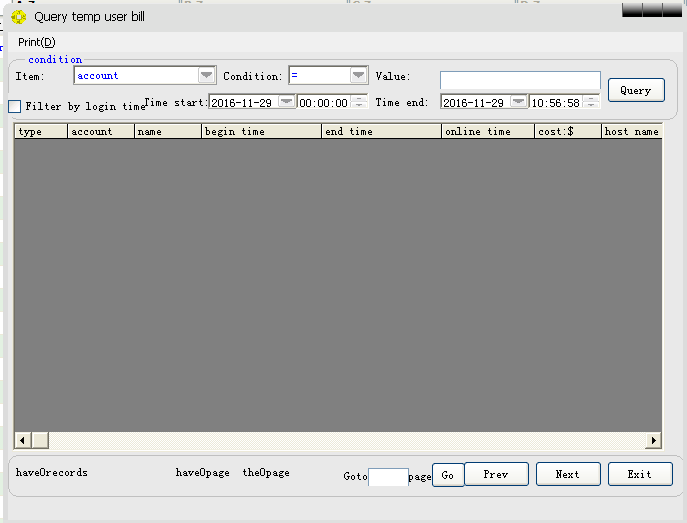Click the the0page status text
Screen dimensions: 687x523
pos(266,473)
